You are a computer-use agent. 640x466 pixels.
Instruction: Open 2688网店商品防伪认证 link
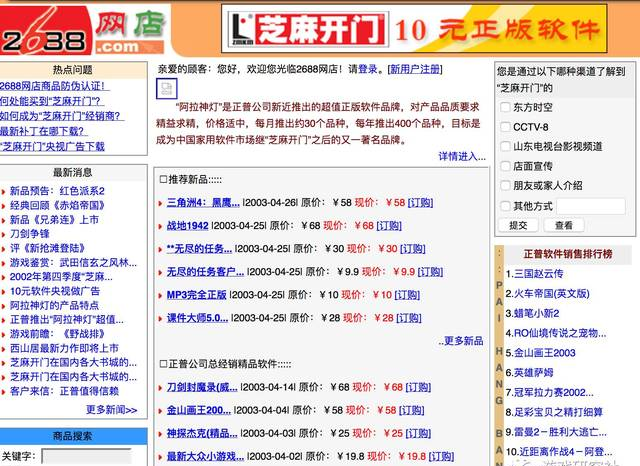[x=55, y=86]
